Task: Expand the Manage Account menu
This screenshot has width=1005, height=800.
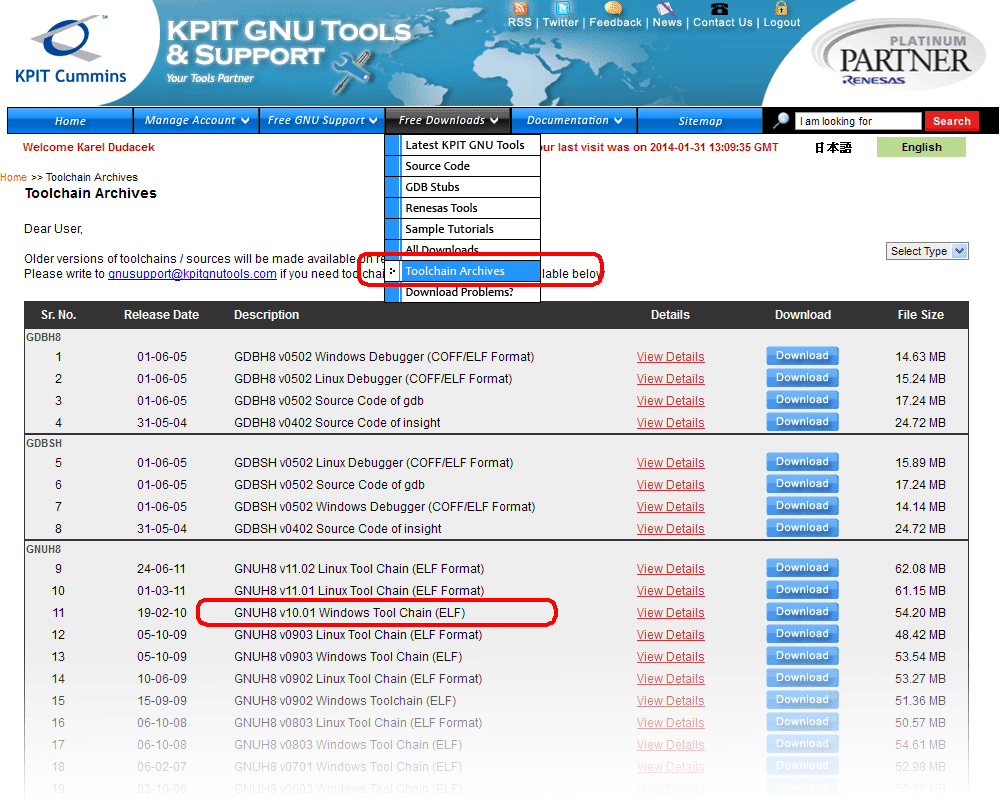Action: [x=196, y=121]
